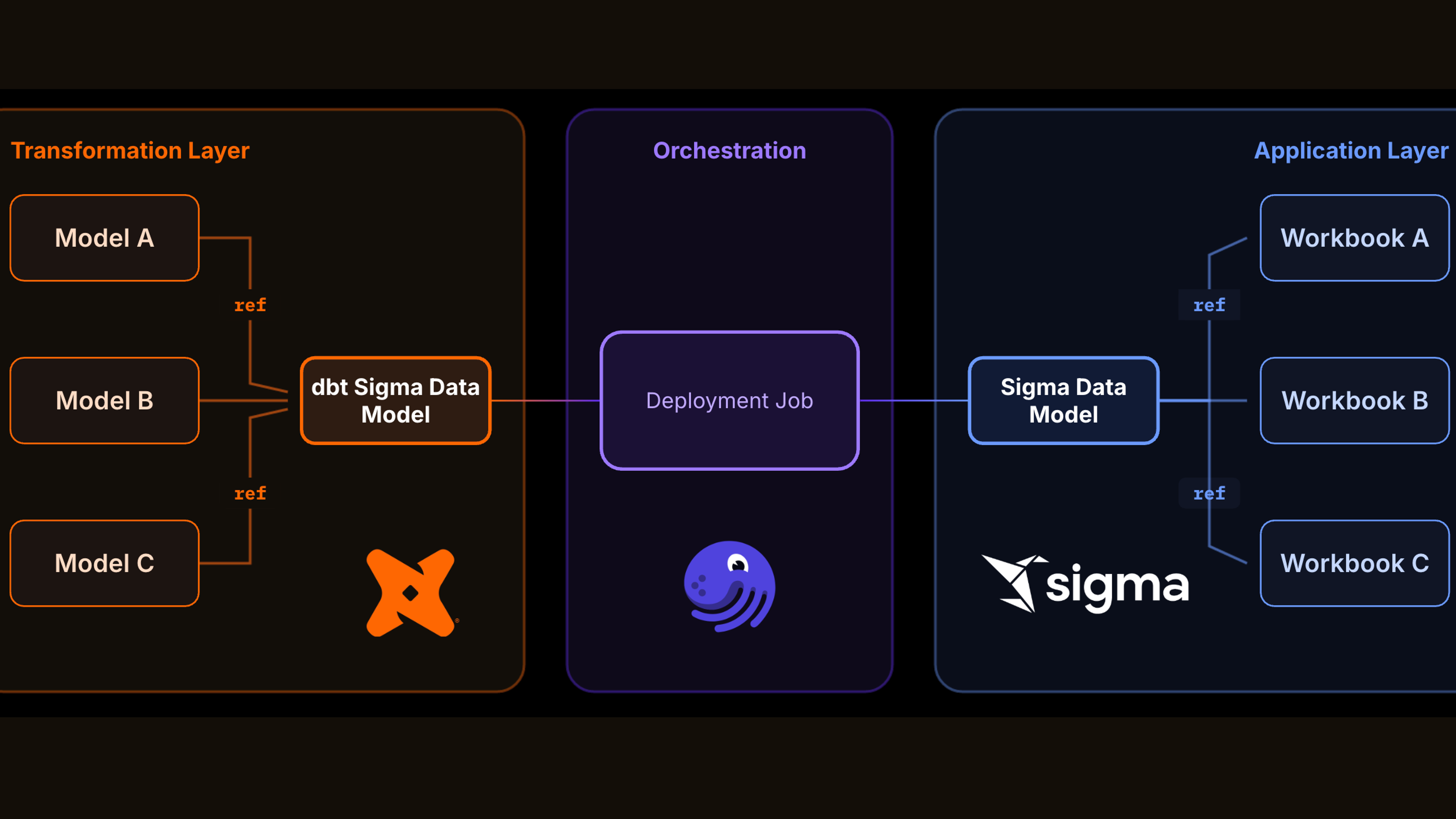Open the Workbook C box

pos(1355,563)
